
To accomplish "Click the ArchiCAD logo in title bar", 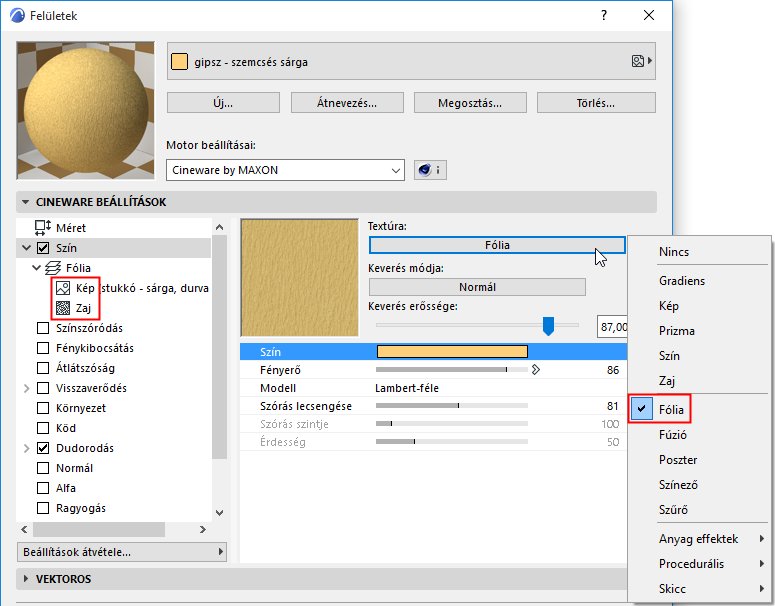I will click(x=17, y=15).
